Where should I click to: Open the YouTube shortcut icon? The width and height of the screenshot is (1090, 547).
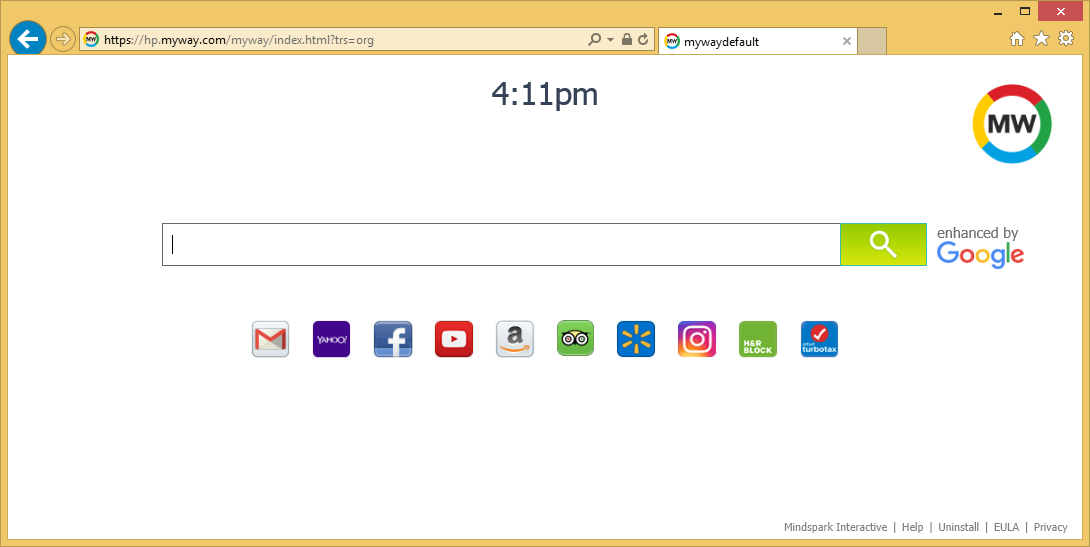point(454,339)
